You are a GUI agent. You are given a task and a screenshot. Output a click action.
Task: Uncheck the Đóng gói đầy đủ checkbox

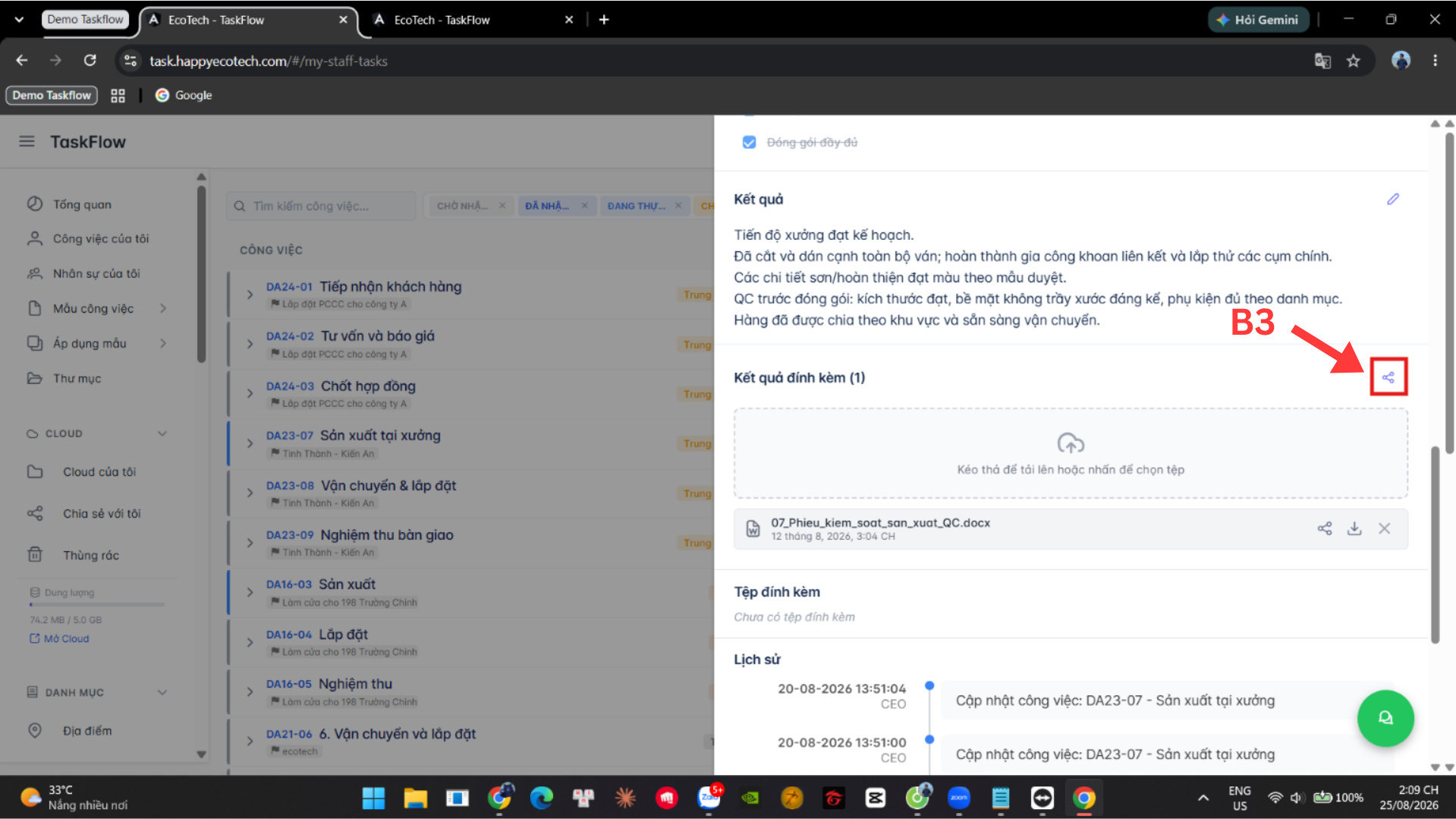coord(749,142)
